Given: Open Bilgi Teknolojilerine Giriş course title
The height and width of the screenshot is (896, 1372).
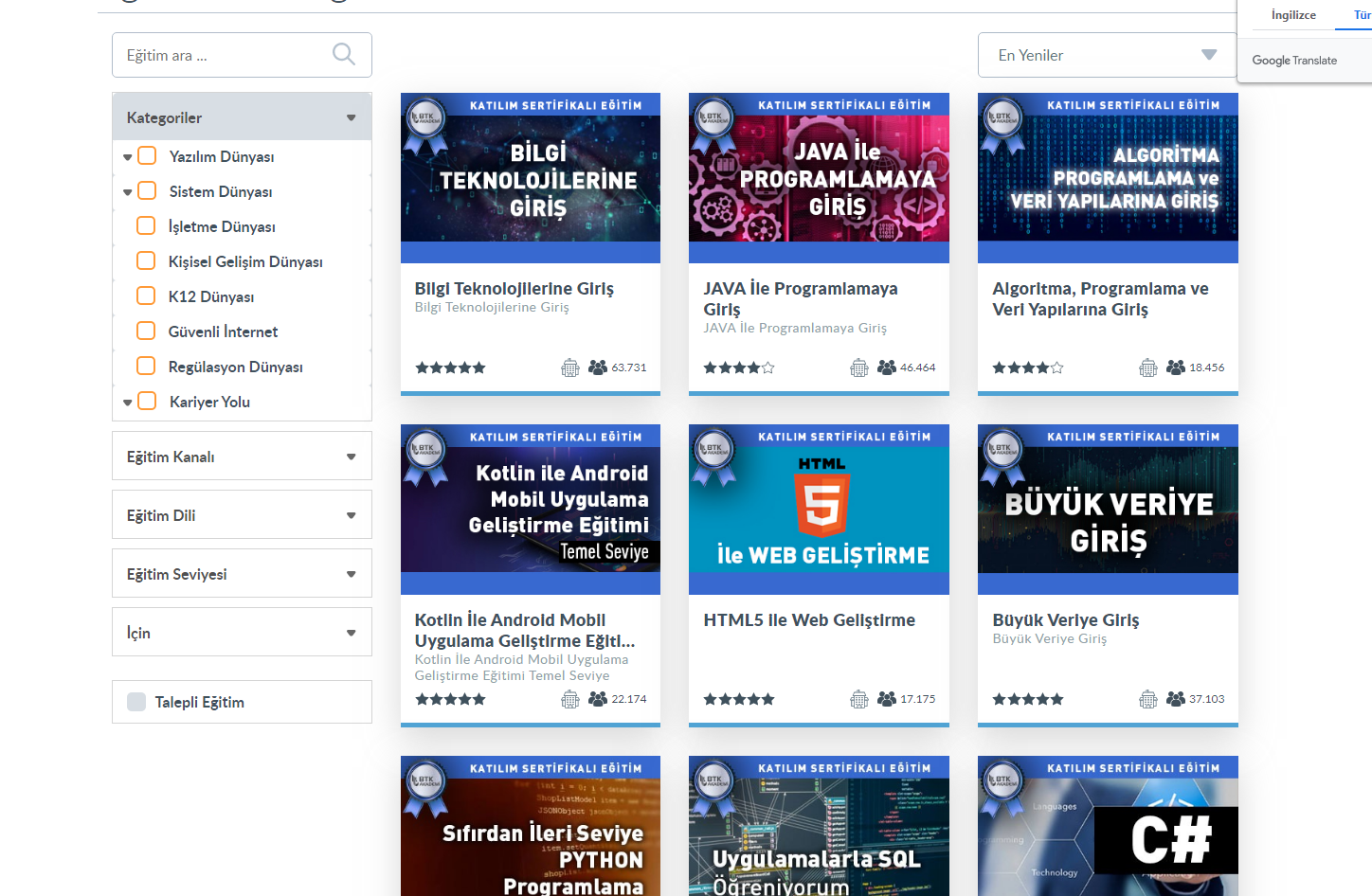Looking at the screenshot, I should [514, 289].
